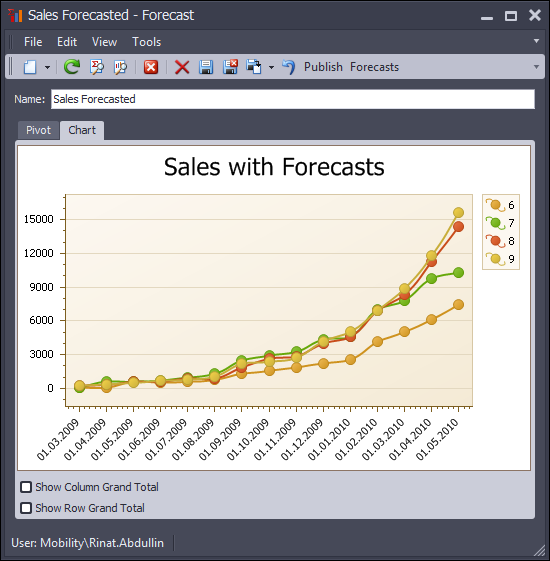
Task: Click legend series 7 green marker
Action: [x=495, y=223]
